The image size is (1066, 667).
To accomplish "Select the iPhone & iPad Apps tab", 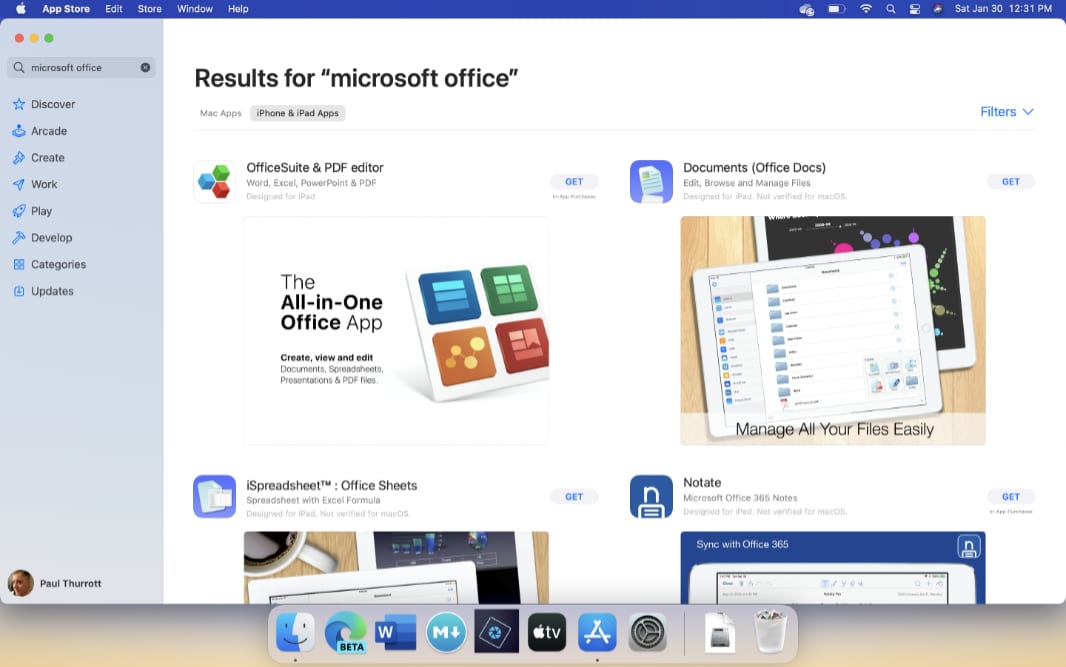I will (x=298, y=113).
